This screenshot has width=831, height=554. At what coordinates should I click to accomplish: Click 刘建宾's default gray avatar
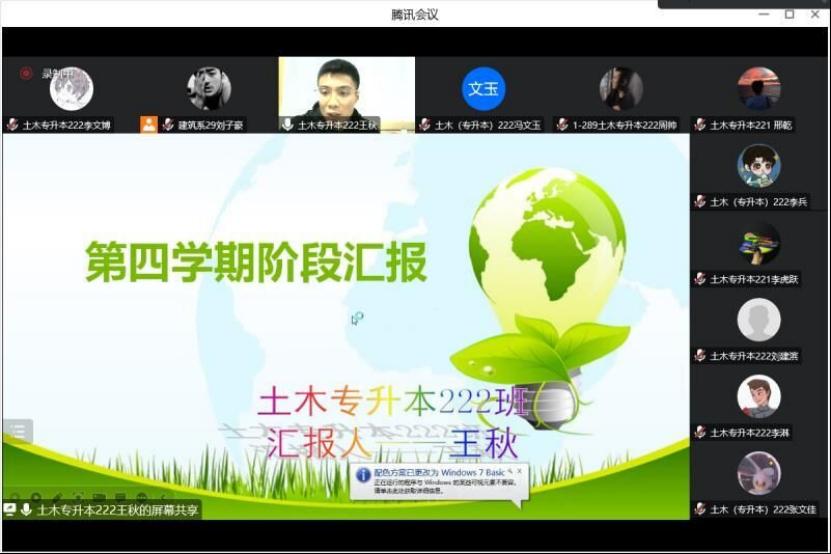[x=759, y=320]
